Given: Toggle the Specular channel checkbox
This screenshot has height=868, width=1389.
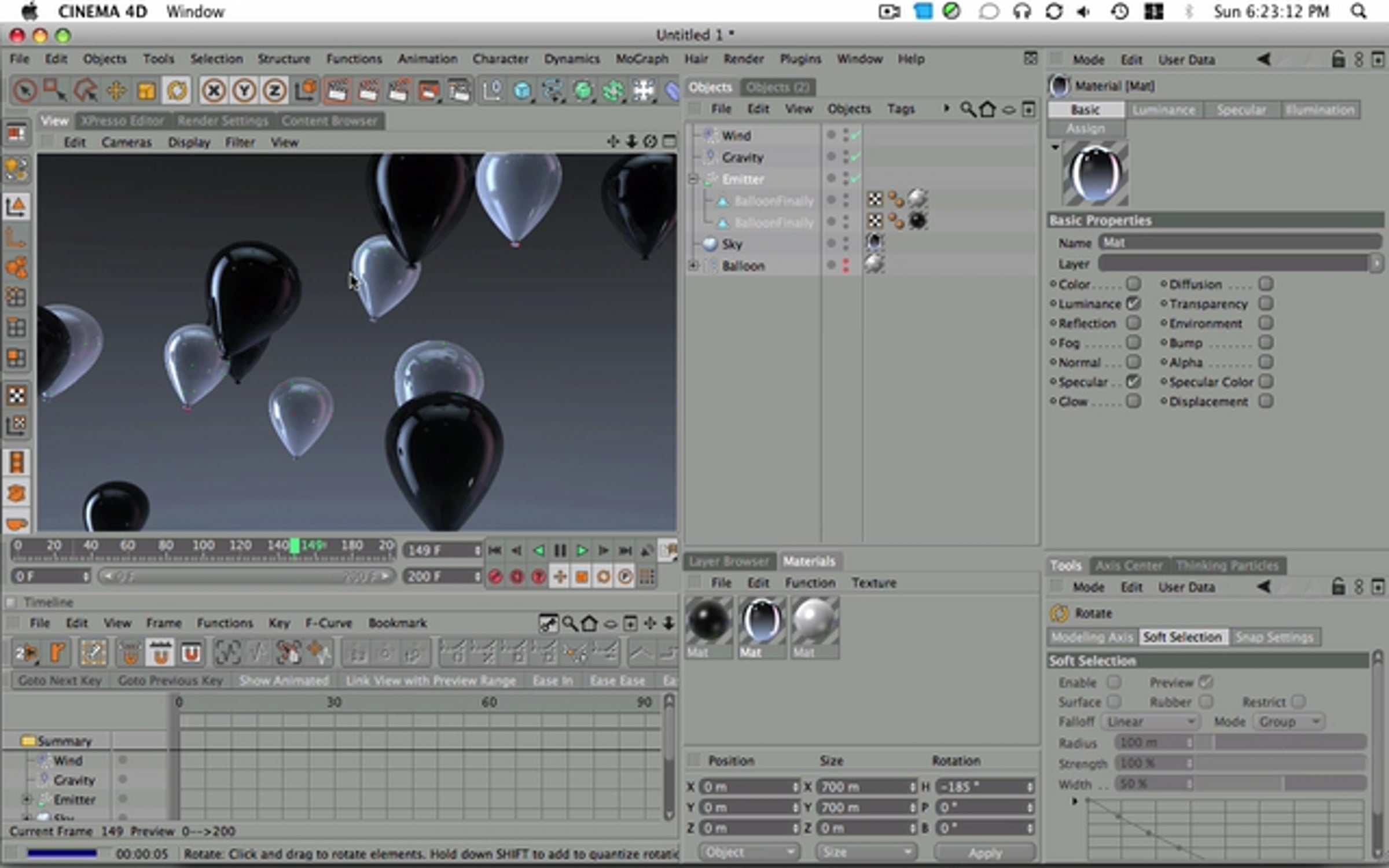Looking at the screenshot, I should click(x=1134, y=381).
